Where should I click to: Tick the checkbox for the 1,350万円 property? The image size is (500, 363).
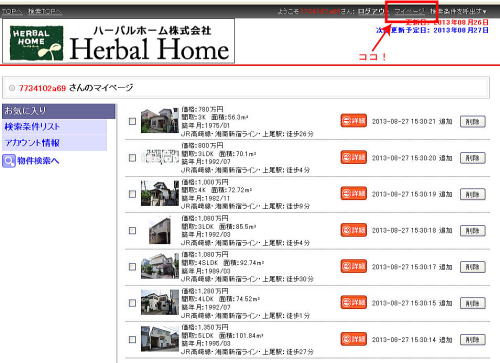pyautogui.click(x=132, y=340)
